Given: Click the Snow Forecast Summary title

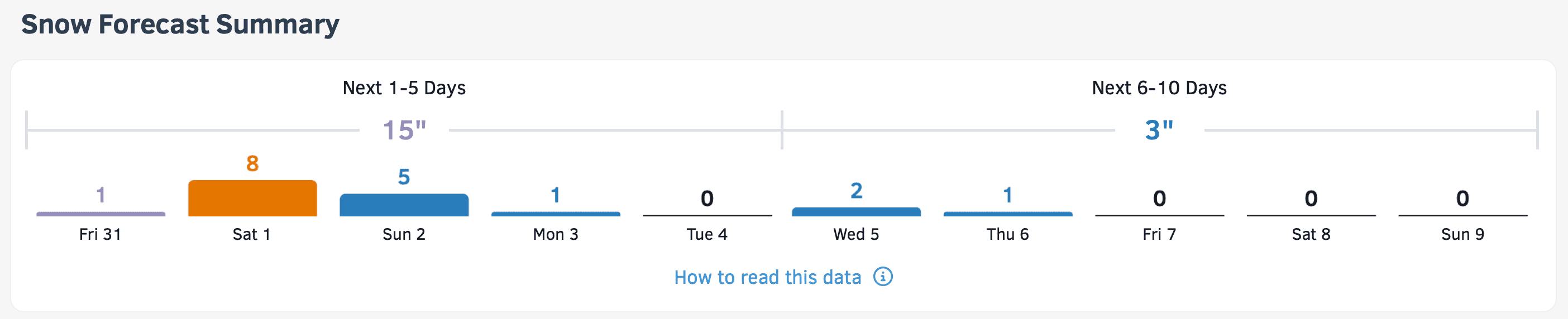Looking at the screenshot, I should point(180,25).
